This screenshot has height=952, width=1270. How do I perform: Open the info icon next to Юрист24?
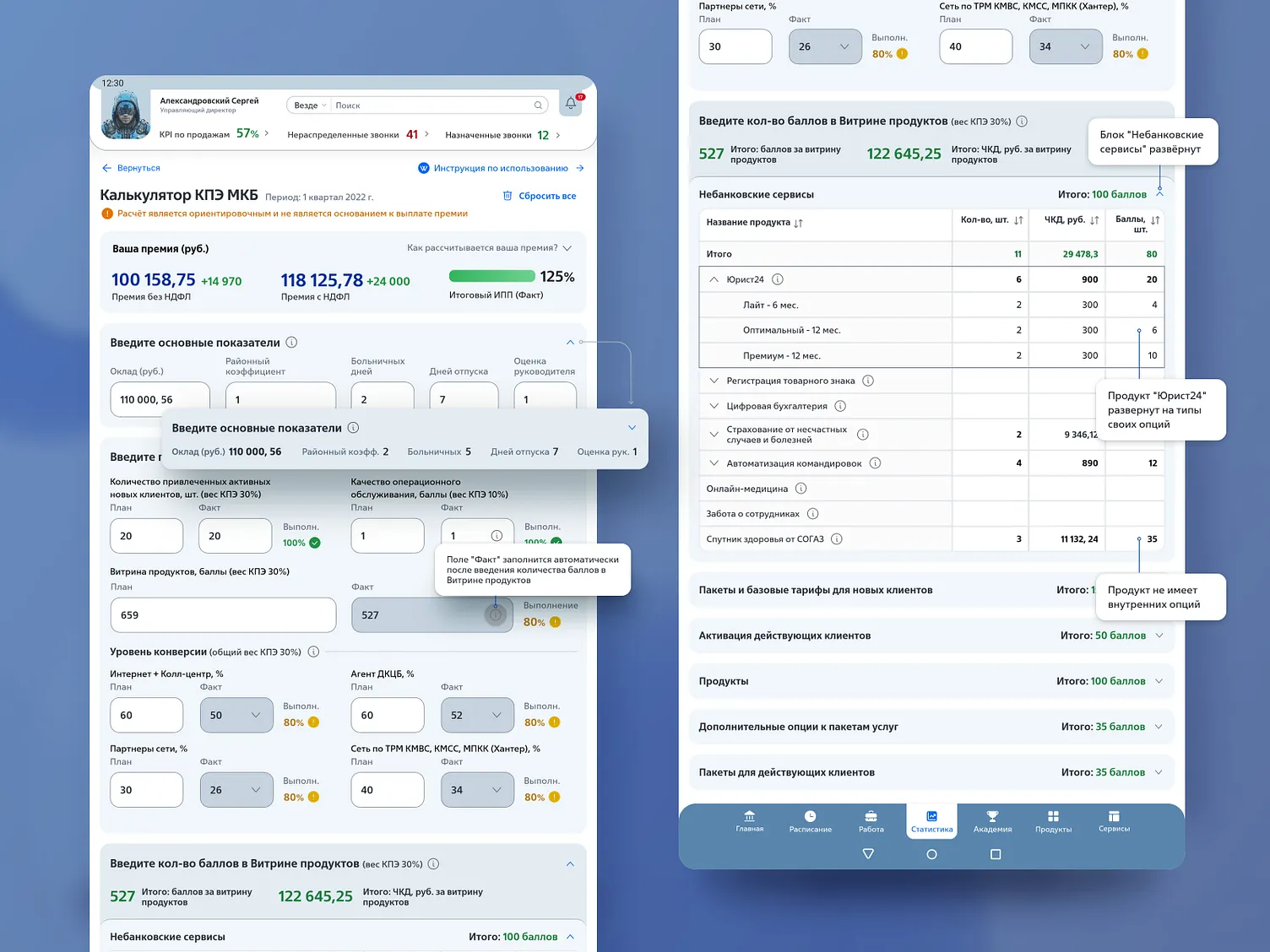pyautogui.click(x=778, y=279)
